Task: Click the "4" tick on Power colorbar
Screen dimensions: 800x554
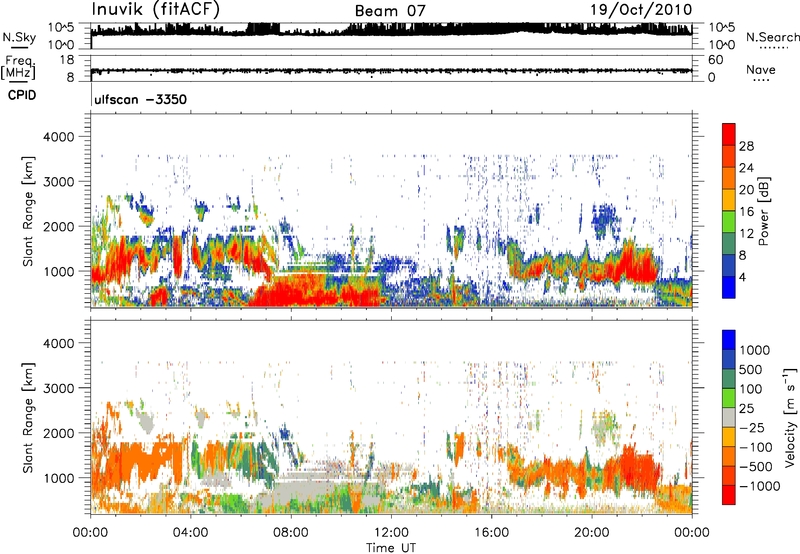Action: 743,277
